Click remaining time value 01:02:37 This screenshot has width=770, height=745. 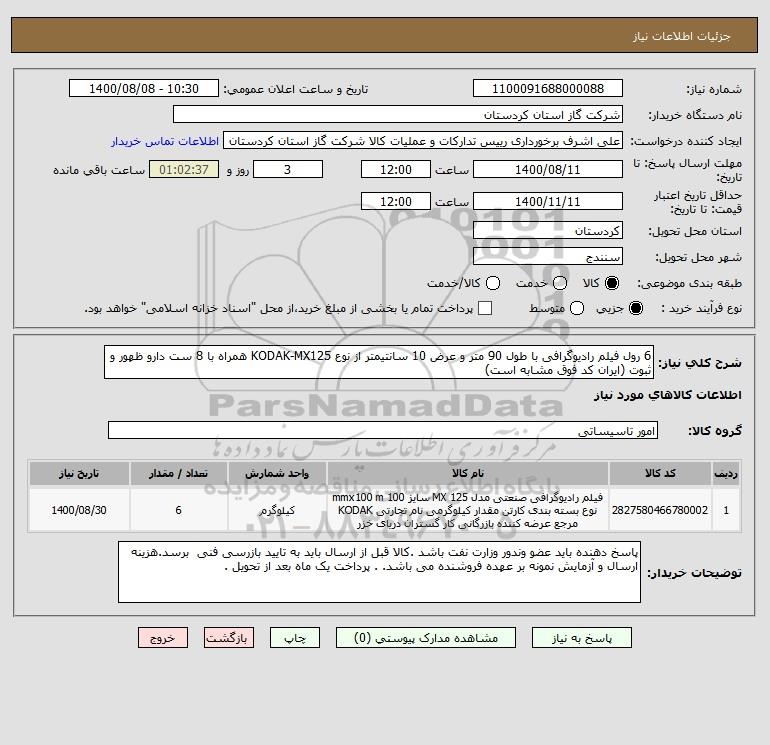184,169
